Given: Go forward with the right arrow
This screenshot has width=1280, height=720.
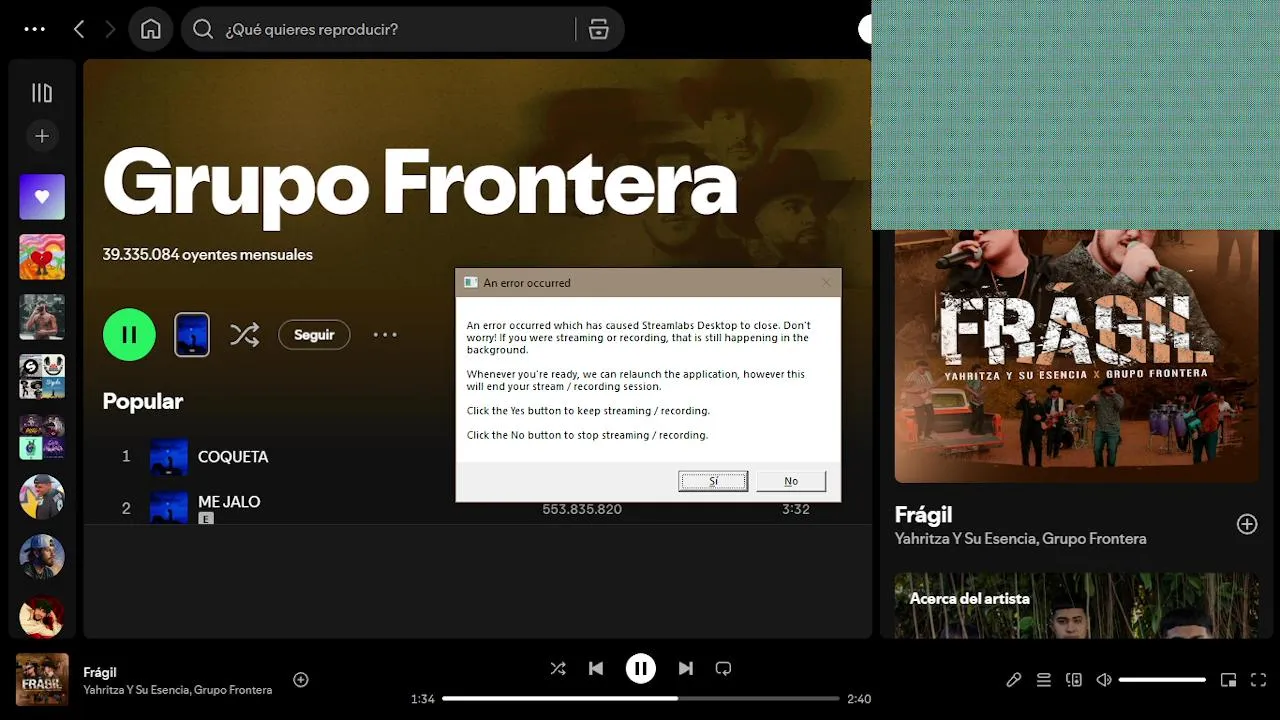Looking at the screenshot, I should tap(110, 29).
